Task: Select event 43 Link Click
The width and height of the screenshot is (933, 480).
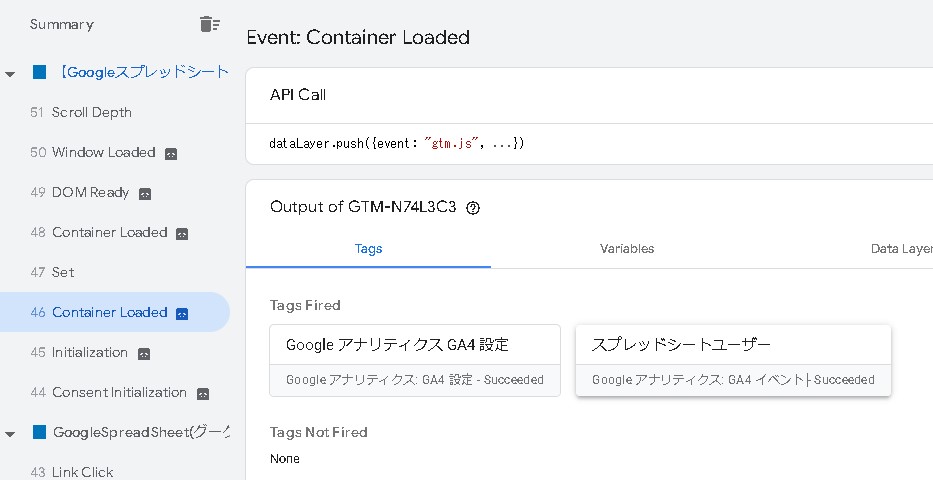Action: coord(82,472)
